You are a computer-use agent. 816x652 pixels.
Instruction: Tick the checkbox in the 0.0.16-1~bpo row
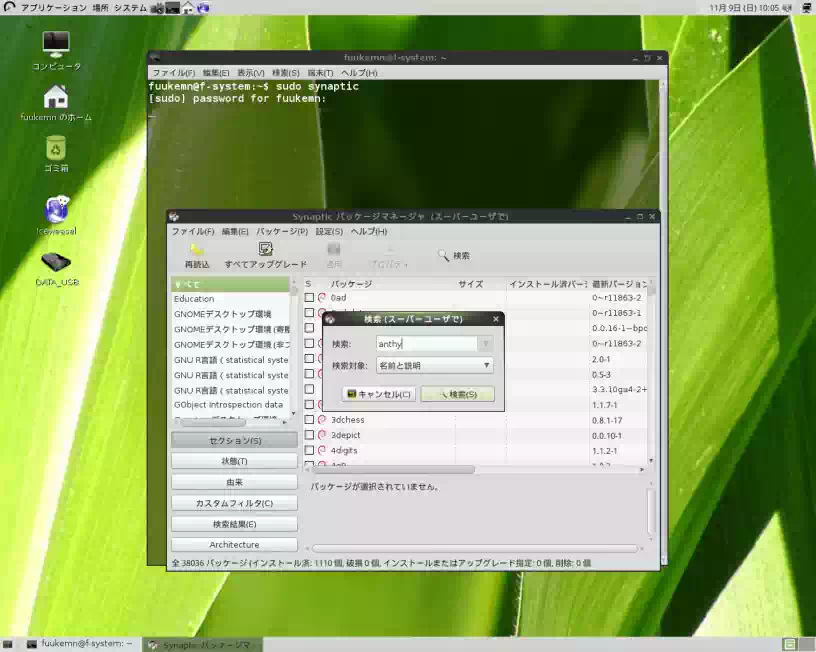pyautogui.click(x=309, y=328)
